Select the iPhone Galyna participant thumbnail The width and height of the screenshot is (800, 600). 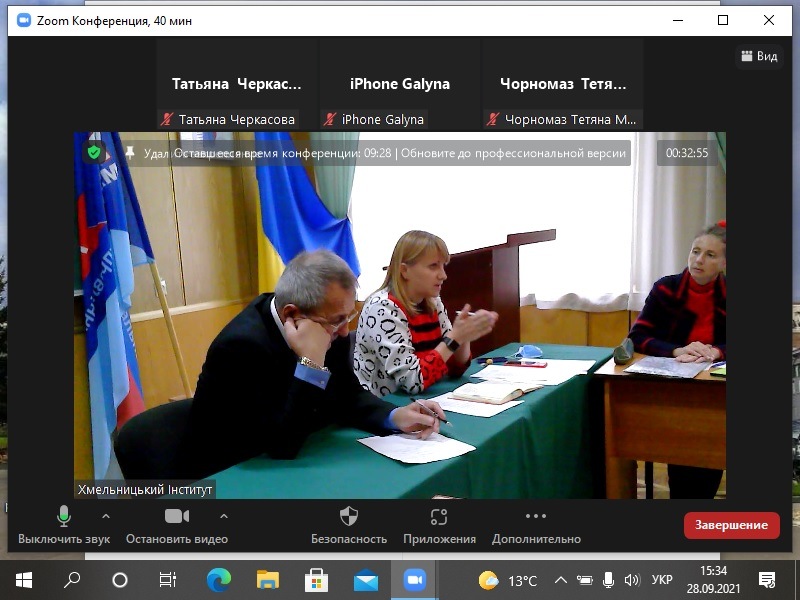coord(399,85)
